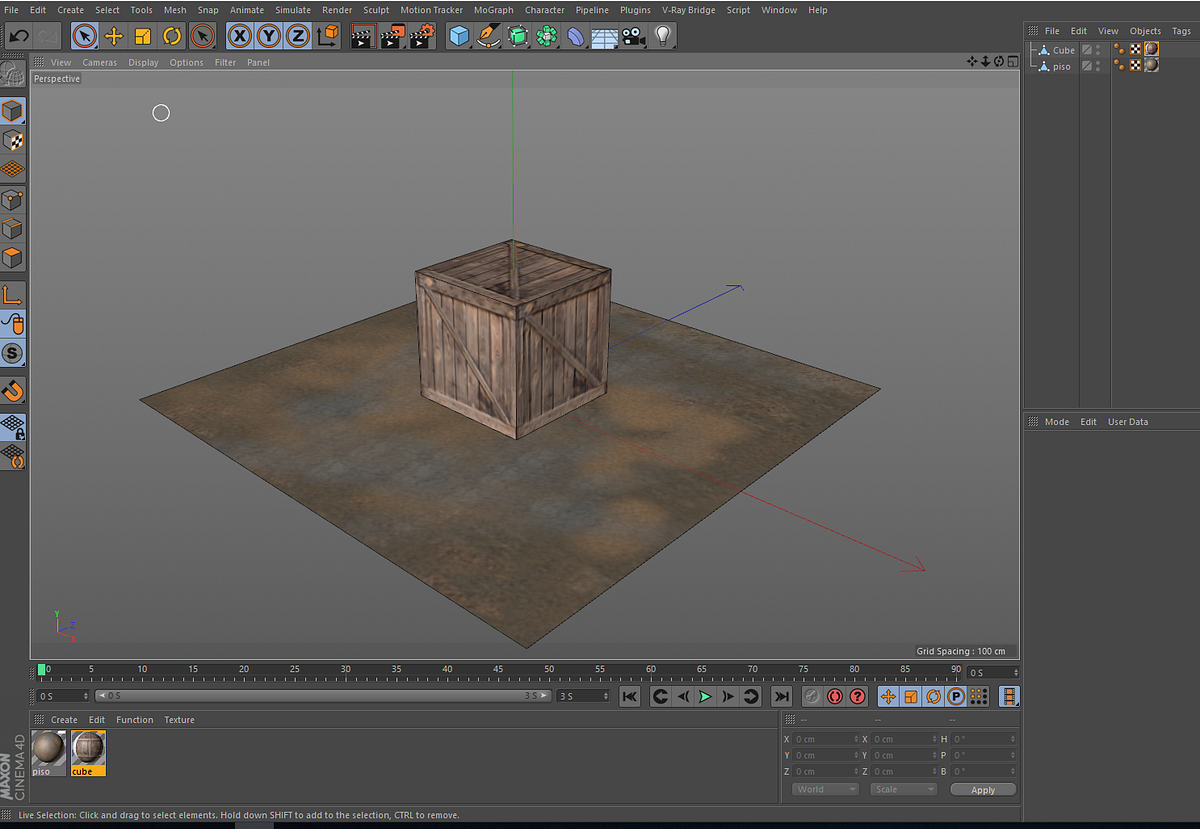The image size is (1200, 829).
Task: Disable the Y axis lock
Action: pyautogui.click(x=270, y=35)
